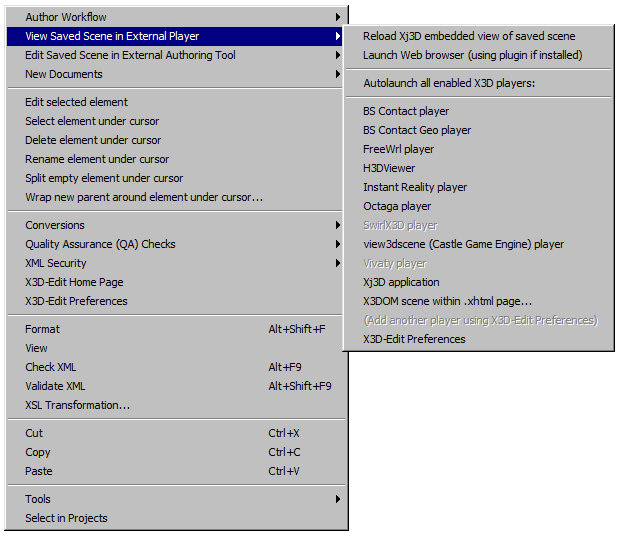Image resolution: width=622 pixels, height=534 pixels.
Task: Launch Instant Reality player
Action: pos(415,187)
